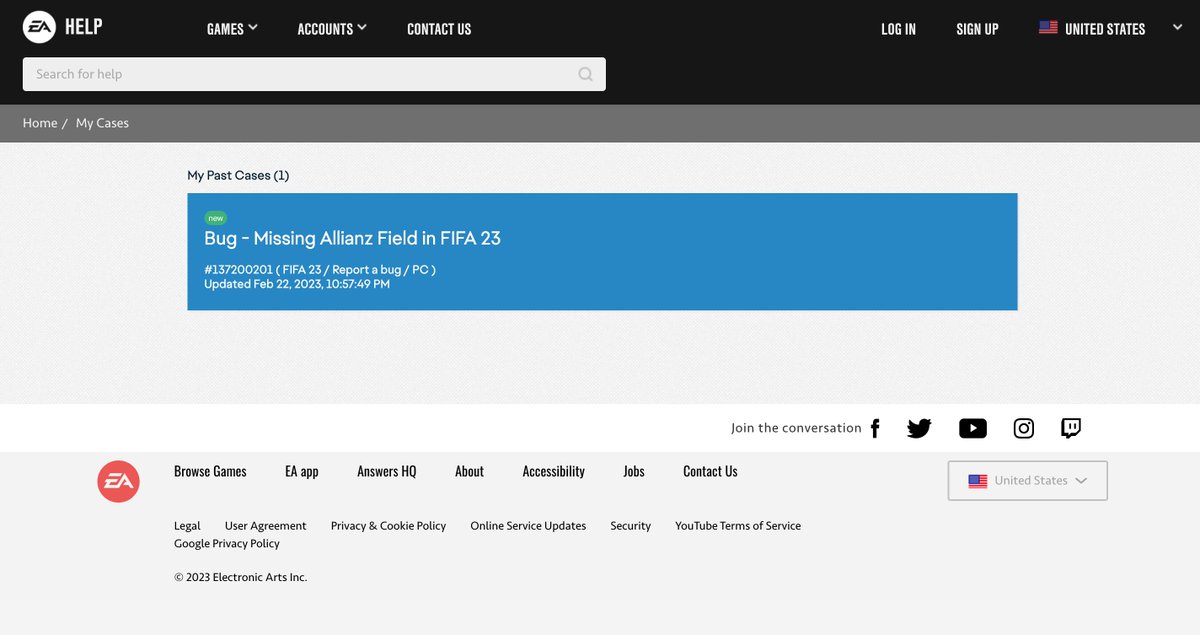Screen dimensions: 1200x635
Task: Open Browse Games footer link
Action: 210,471
